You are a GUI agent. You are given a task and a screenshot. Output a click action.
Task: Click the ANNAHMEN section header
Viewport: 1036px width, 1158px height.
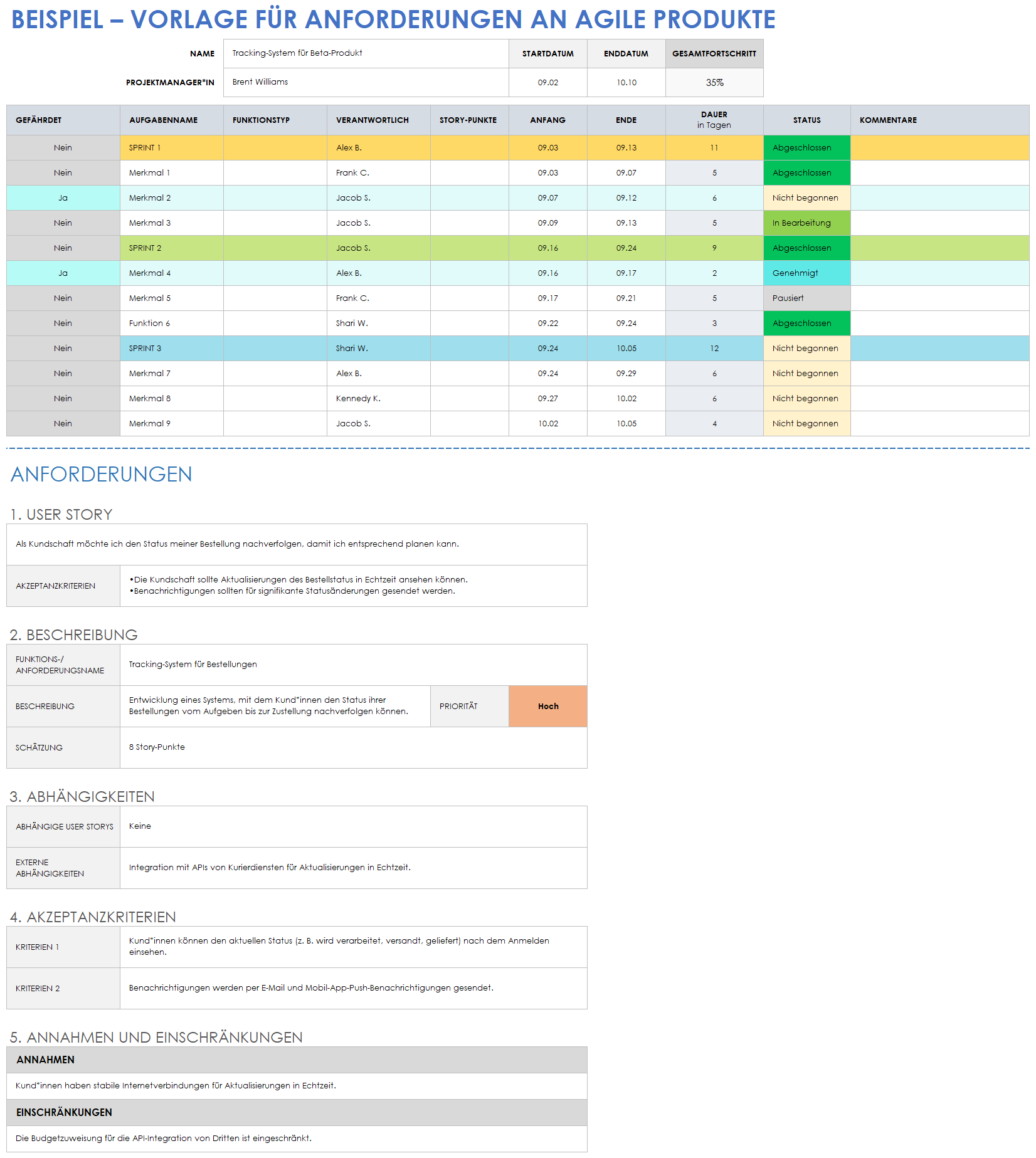(x=297, y=1060)
